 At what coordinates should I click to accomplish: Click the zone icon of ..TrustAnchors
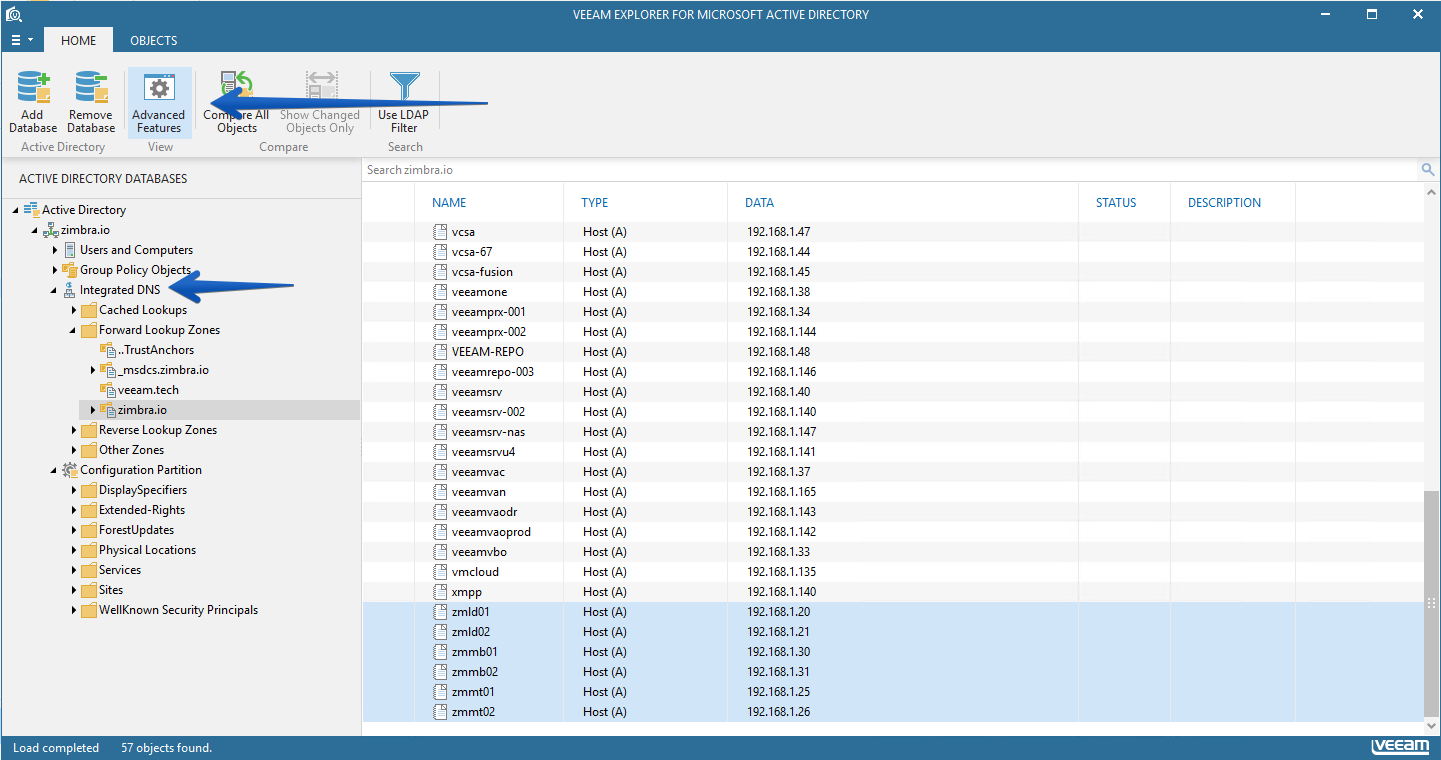pyautogui.click(x=108, y=350)
